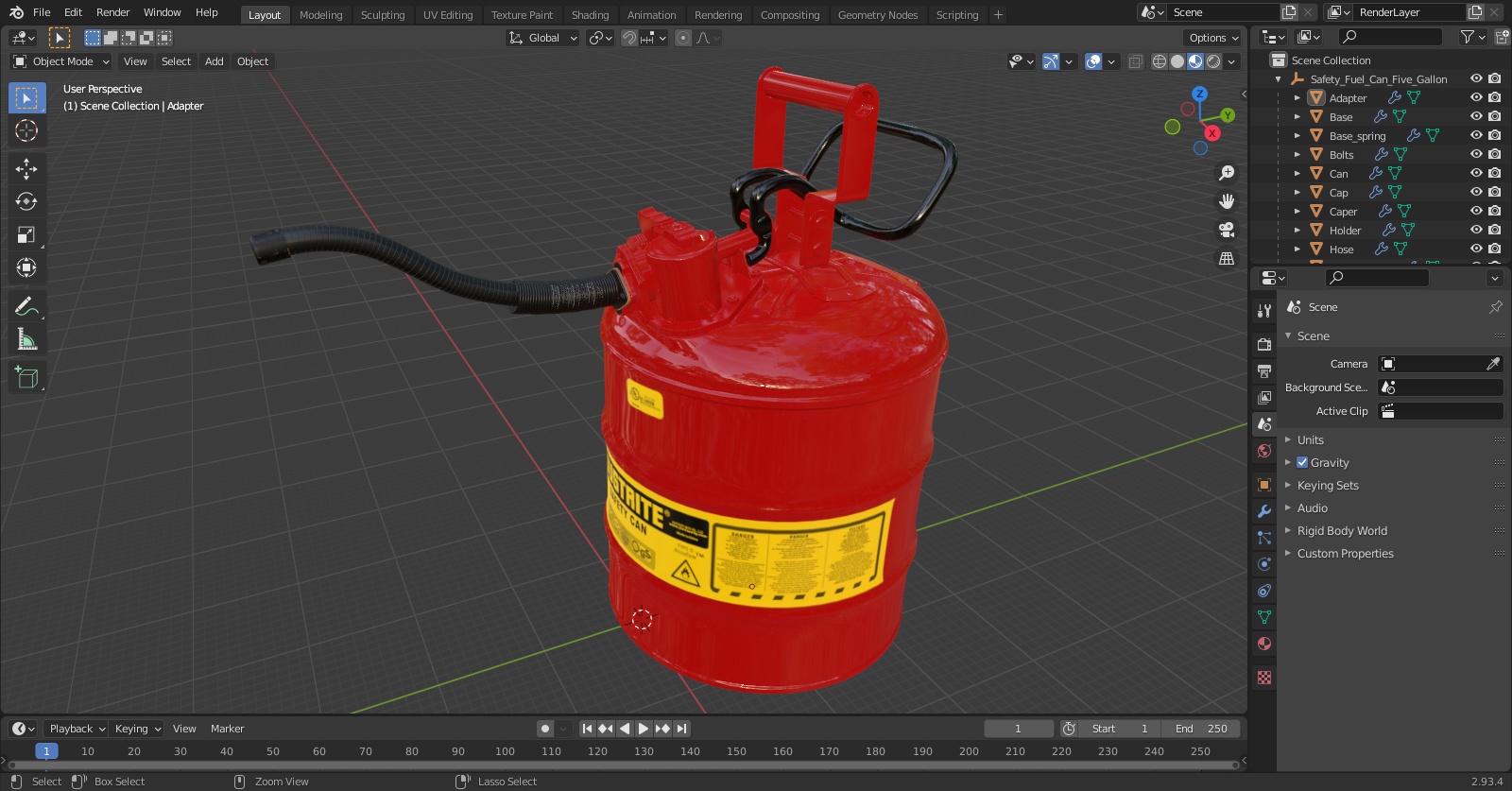Expand the Keying Sets panel
The image size is (1512, 791).
[x=1328, y=485]
